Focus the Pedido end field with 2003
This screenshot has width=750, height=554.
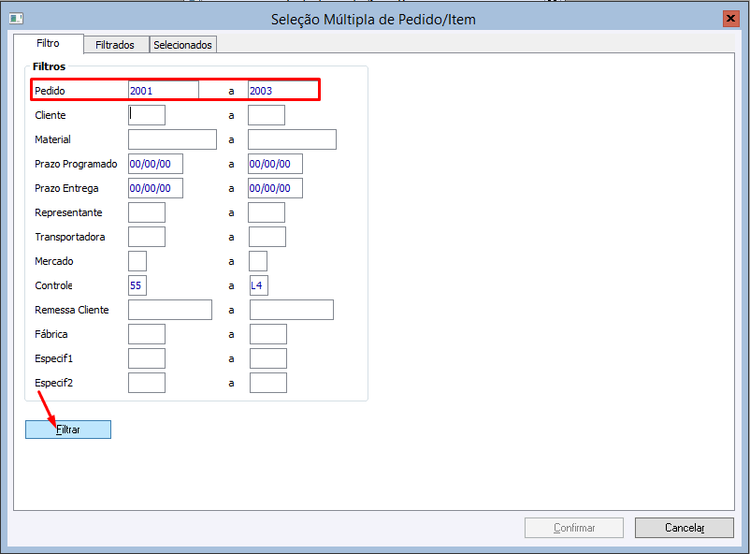pos(283,90)
